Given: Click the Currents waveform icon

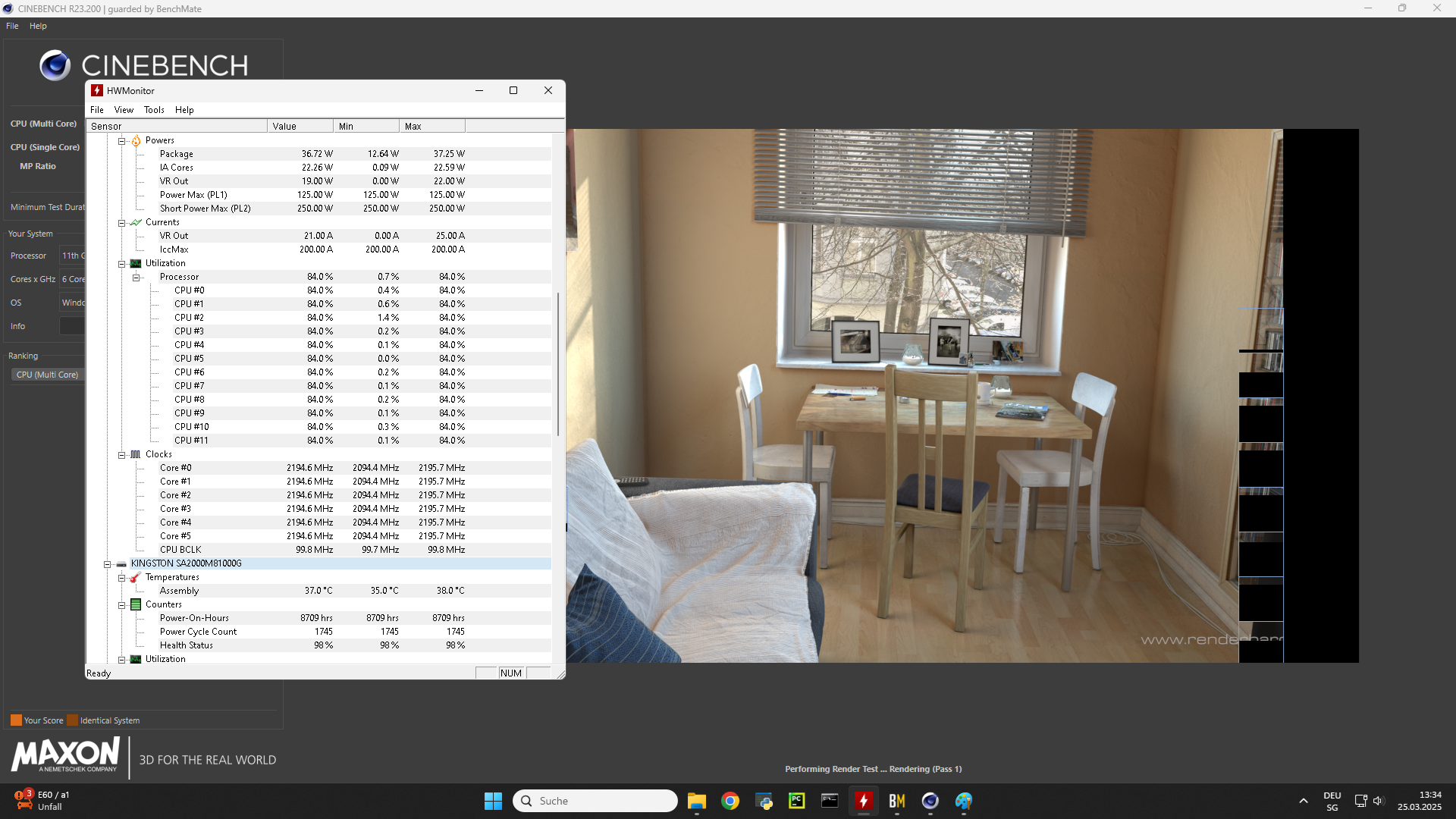Looking at the screenshot, I should tap(136, 222).
